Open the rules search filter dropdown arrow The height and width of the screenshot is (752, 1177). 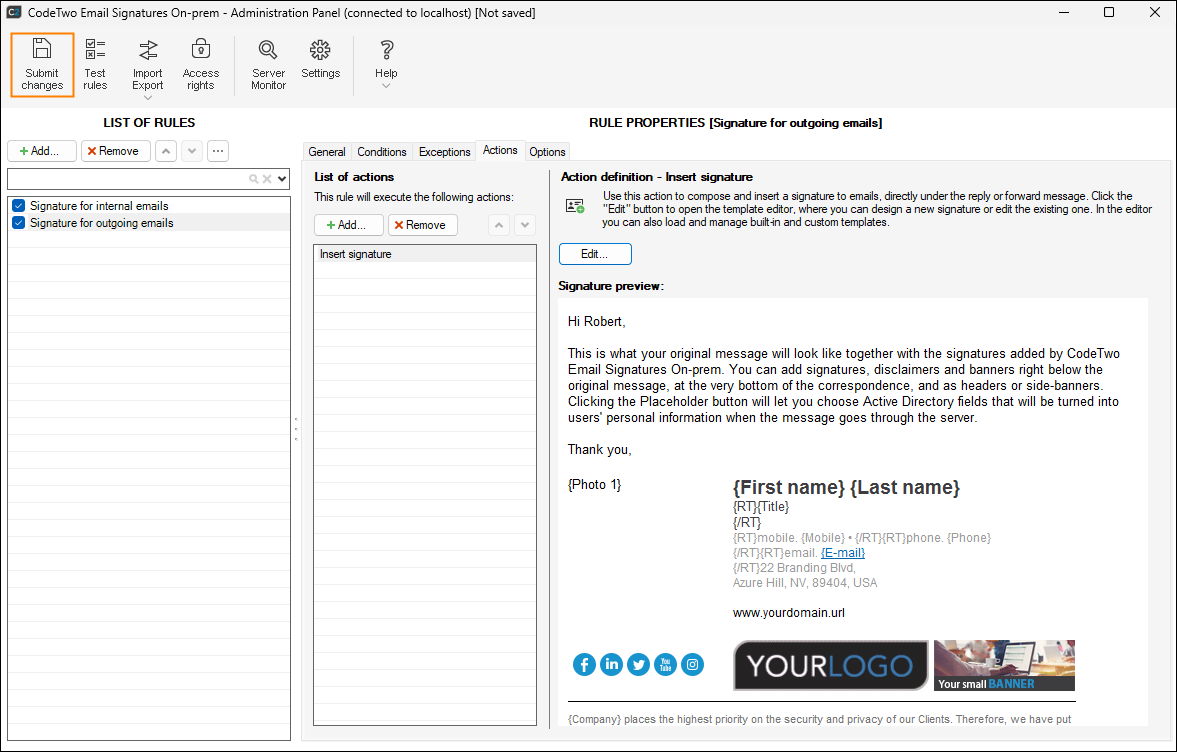tap(282, 179)
